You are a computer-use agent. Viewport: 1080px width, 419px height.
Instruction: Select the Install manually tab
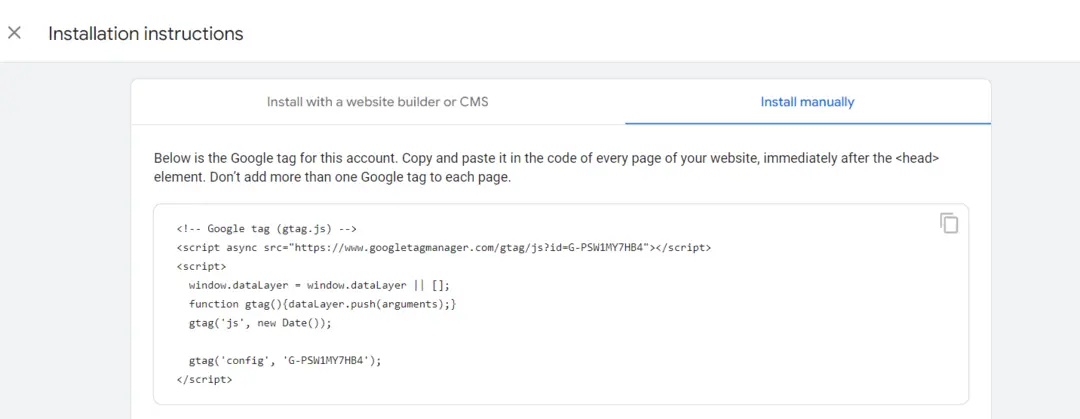[807, 102]
